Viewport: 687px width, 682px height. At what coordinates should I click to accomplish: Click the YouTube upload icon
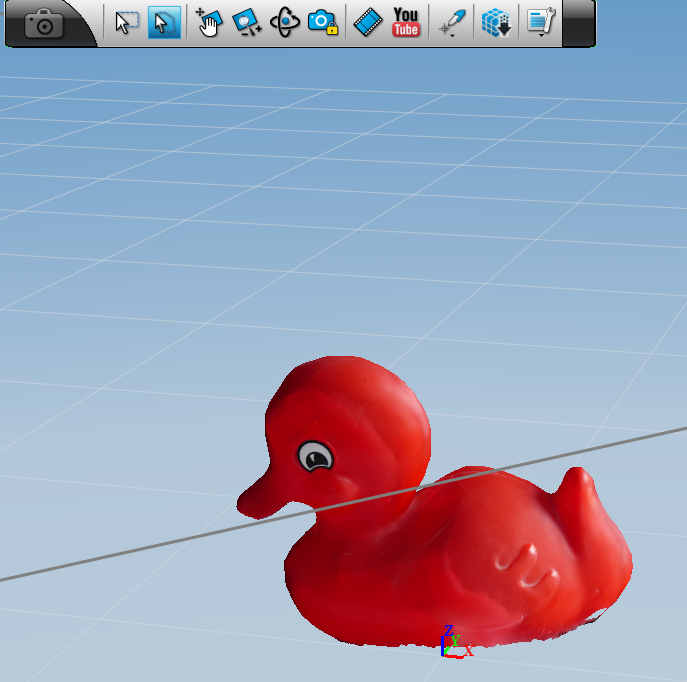tap(406, 22)
